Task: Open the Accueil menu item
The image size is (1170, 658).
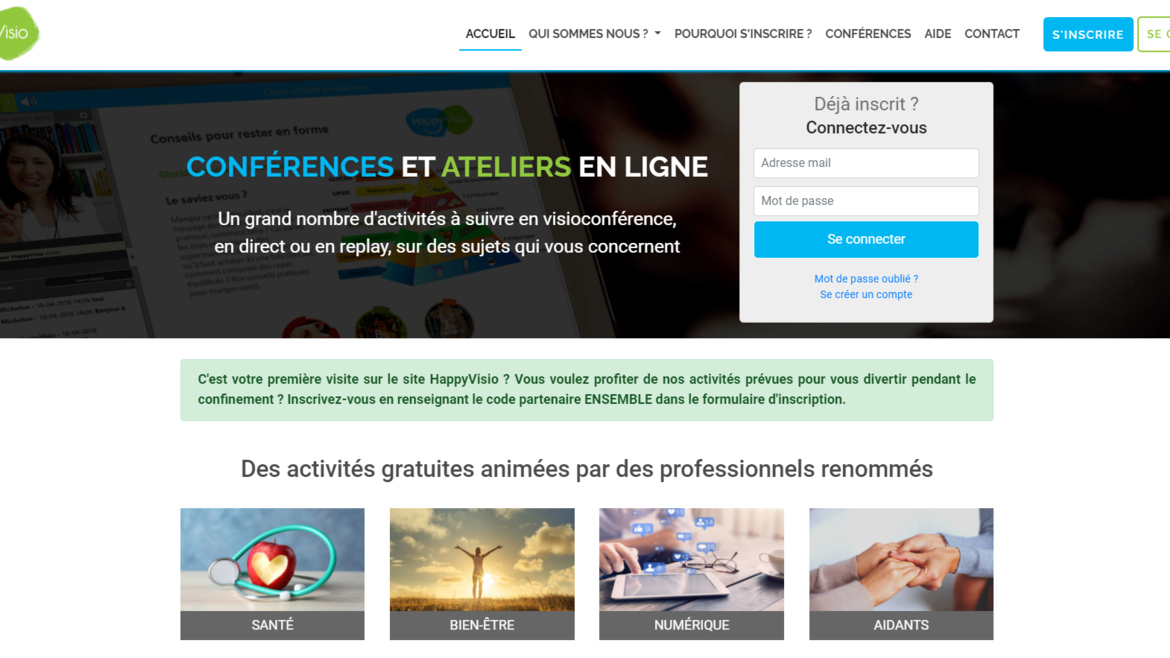Action: pyautogui.click(x=490, y=34)
